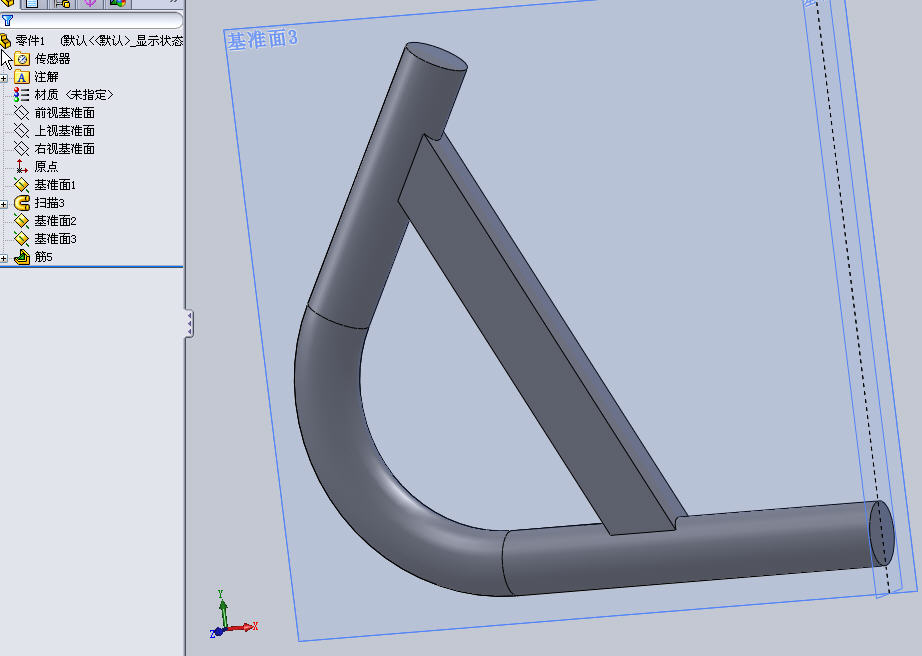
Task: Click the 基准面3 plane label in viewport
Action: (262, 40)
